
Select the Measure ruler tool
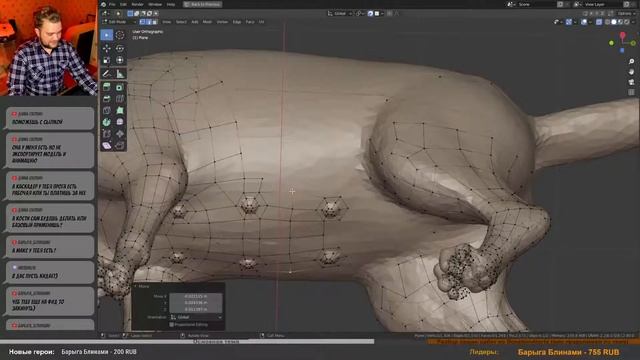coord(120,74)
